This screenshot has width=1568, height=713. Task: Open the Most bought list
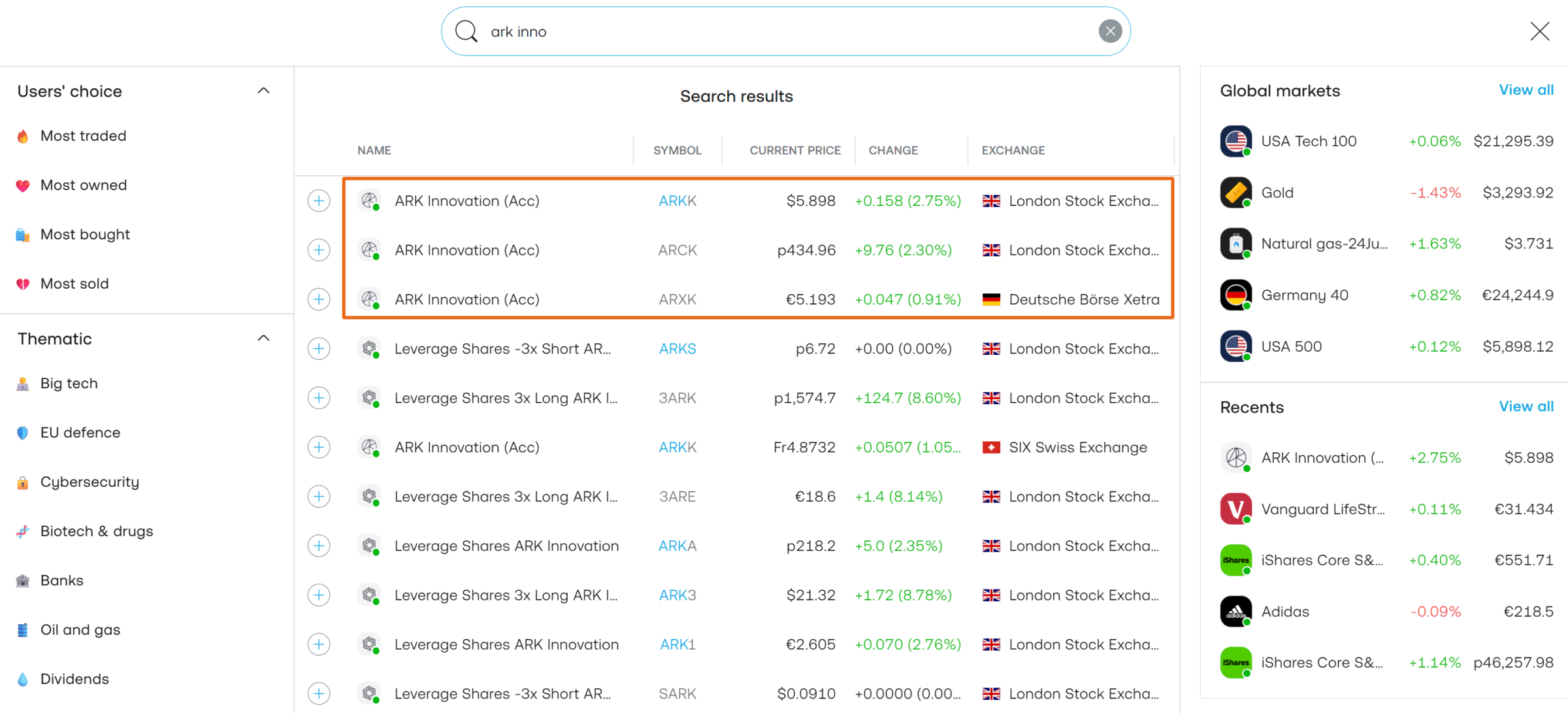click(85, 235)
